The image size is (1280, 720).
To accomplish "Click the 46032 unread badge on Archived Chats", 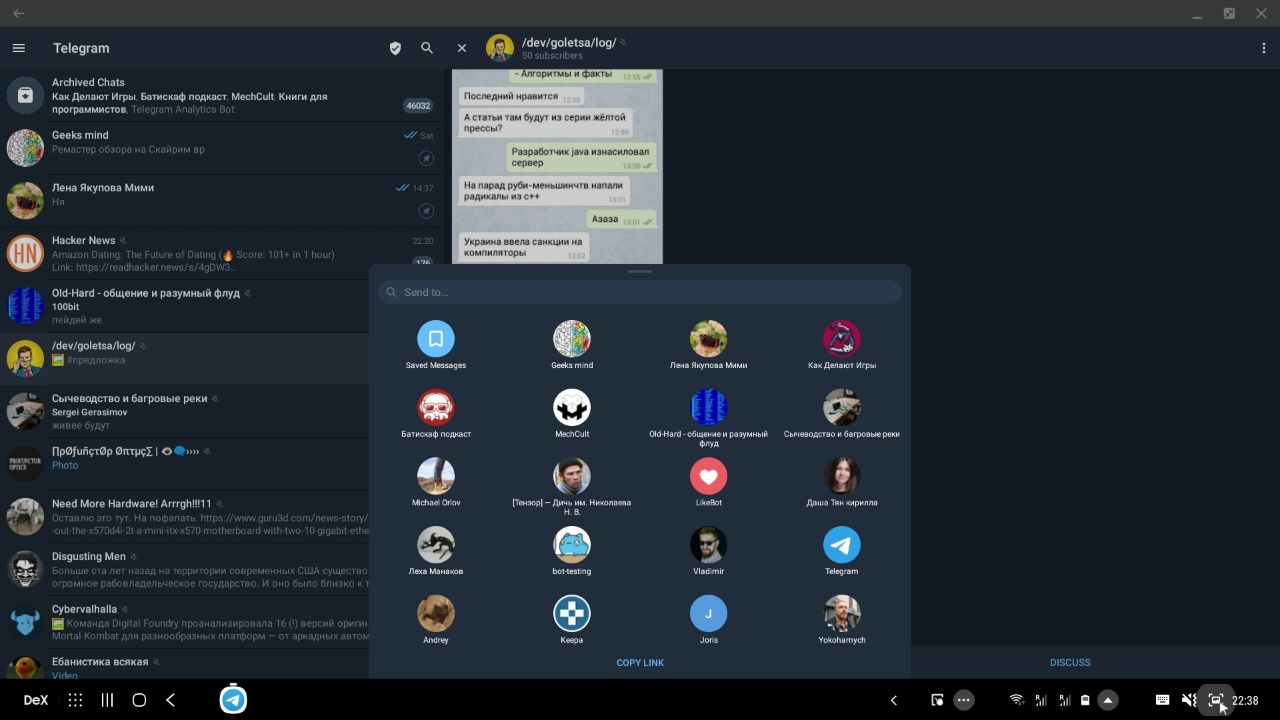I will pos(418,105).
